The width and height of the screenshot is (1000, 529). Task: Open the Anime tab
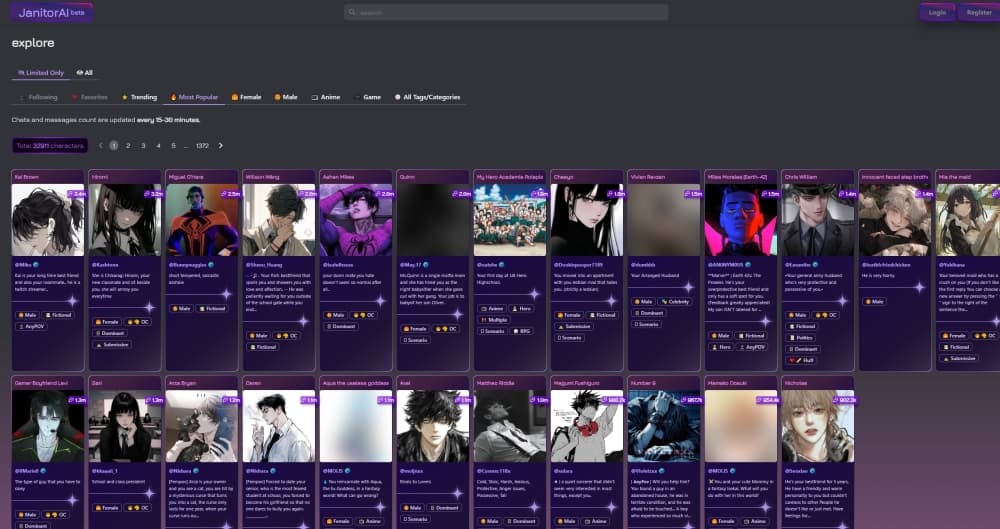coord(326,97)
